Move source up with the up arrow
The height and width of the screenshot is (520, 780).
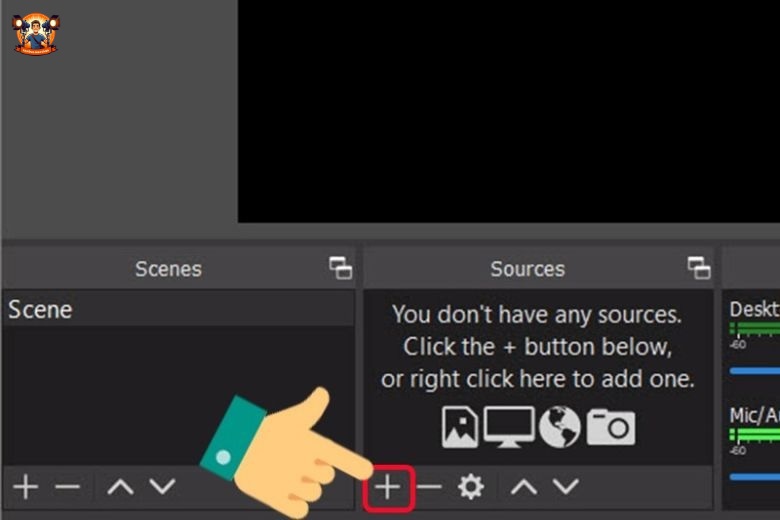coord(524,486)
